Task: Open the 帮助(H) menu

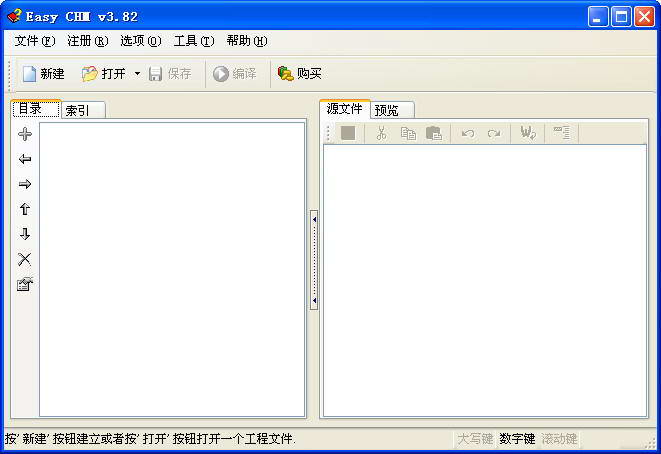Action: [247, 41]
